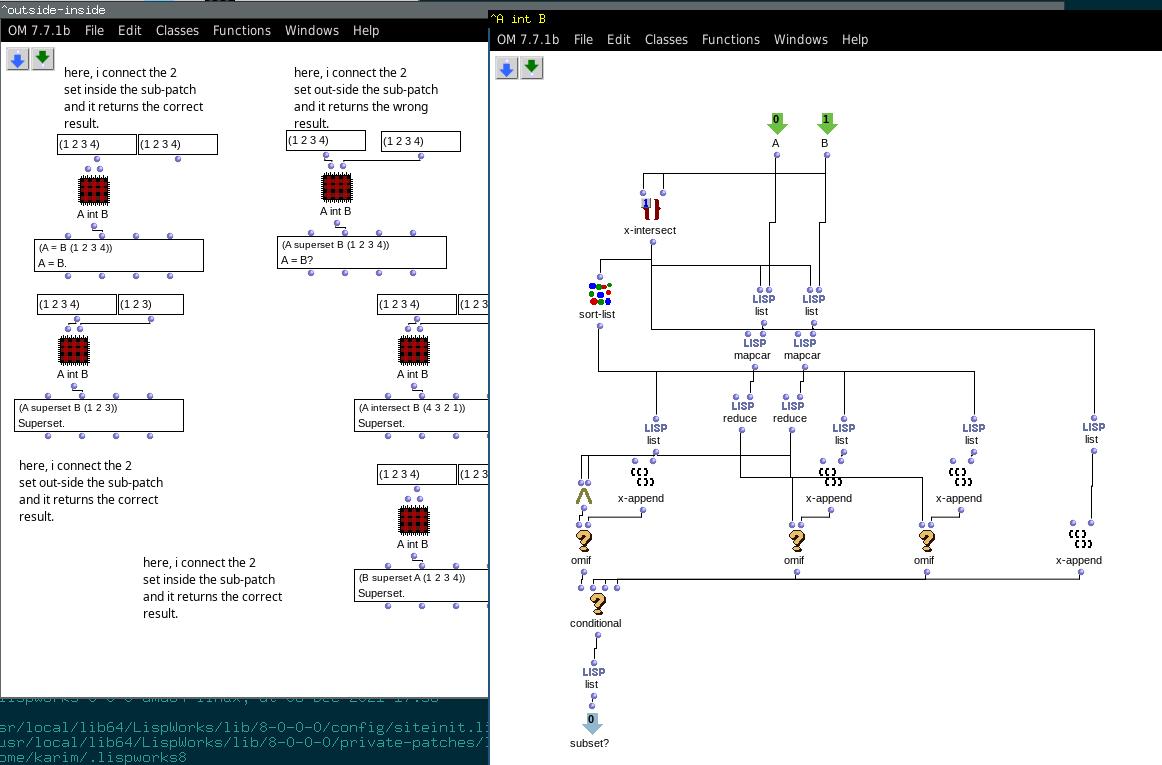Open Help menu in A int B window
1162x765 pixels.
pos(854,39)
